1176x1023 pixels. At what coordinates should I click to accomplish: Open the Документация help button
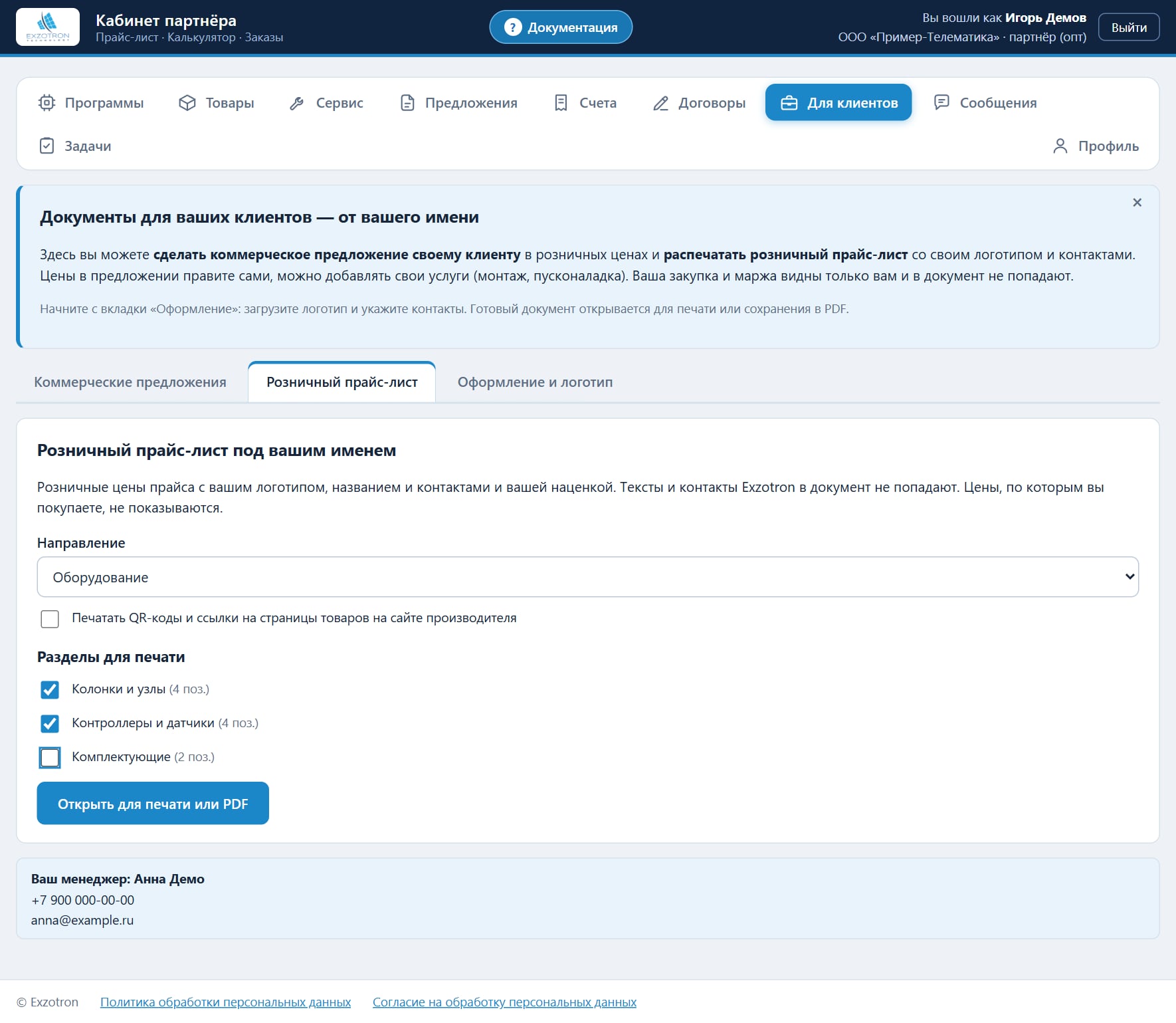[x=561, y=27]
